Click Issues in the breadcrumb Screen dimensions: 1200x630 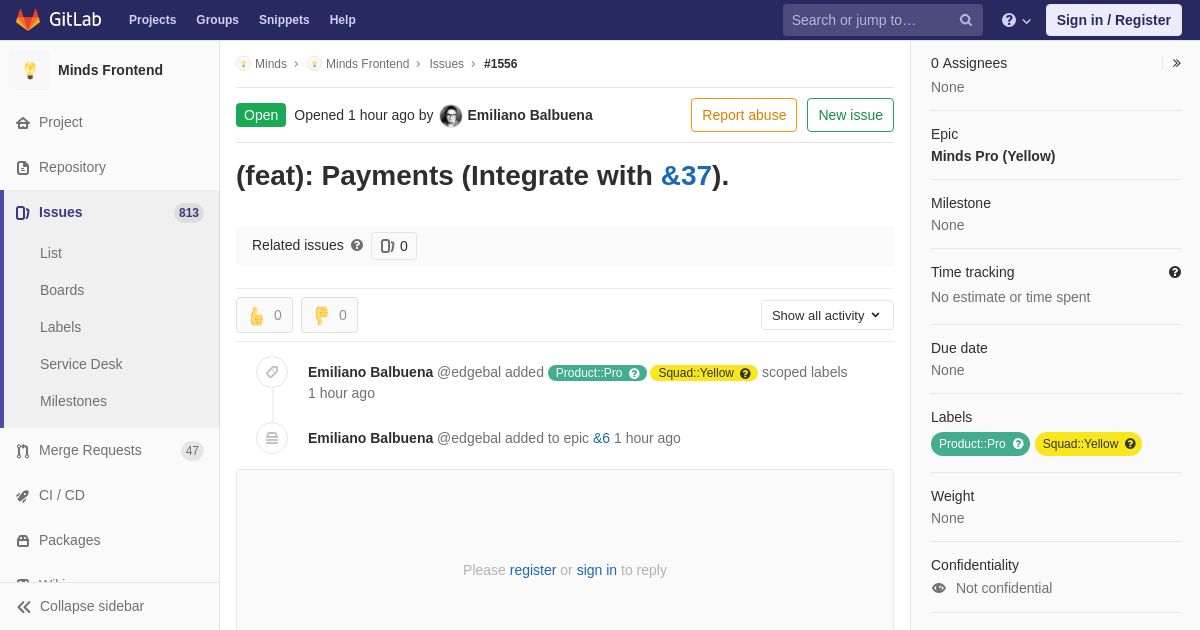point(447,64)
